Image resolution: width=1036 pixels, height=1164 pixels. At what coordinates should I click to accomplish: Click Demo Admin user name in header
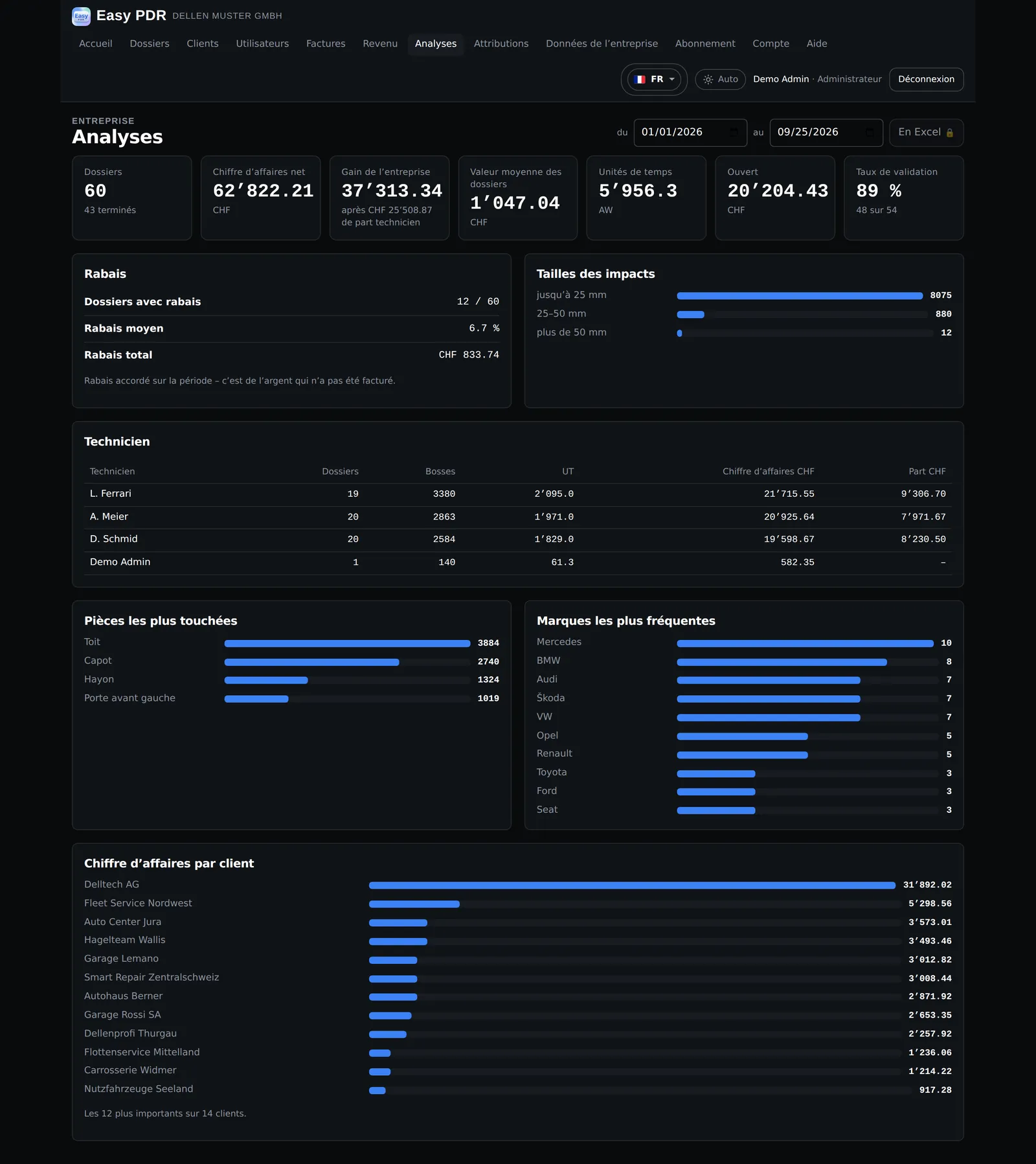(781, 79)
